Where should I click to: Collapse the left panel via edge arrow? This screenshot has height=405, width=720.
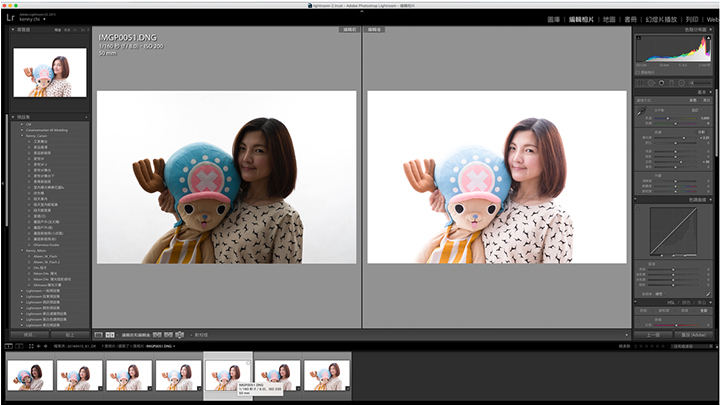pyautogui.click(x=2, y=183)
